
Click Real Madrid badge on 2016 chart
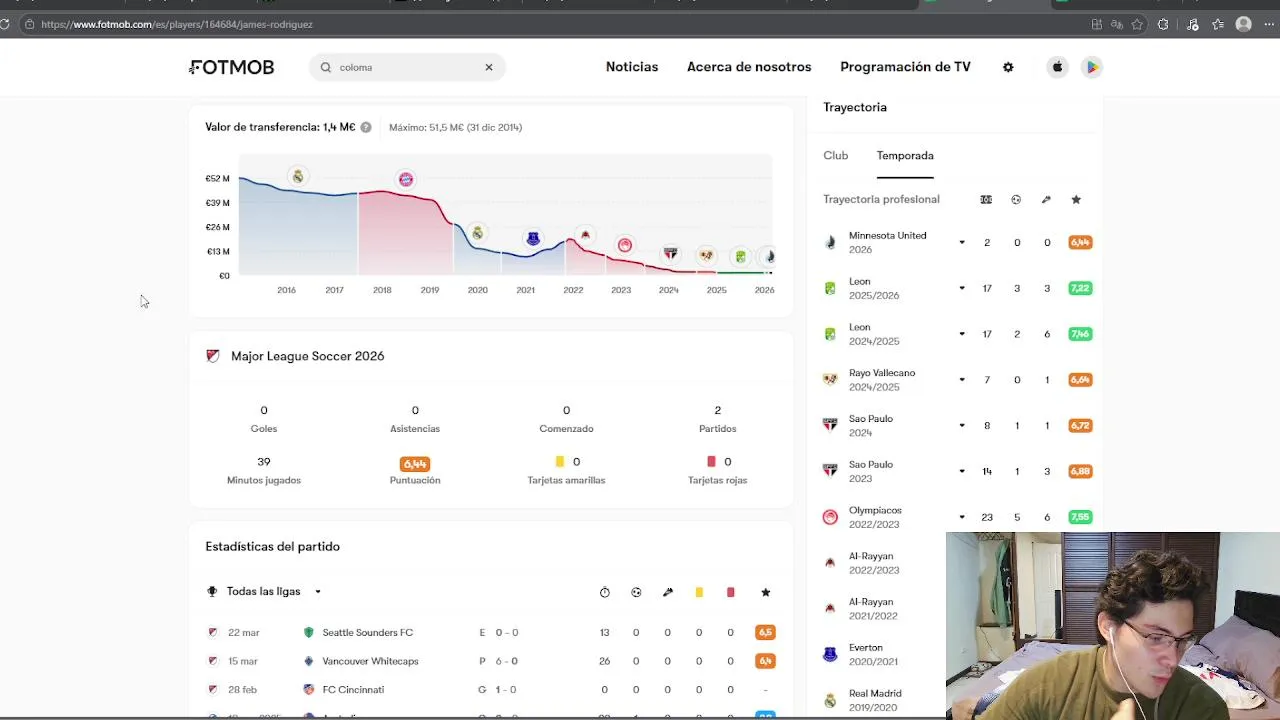[x=297, y=176]
